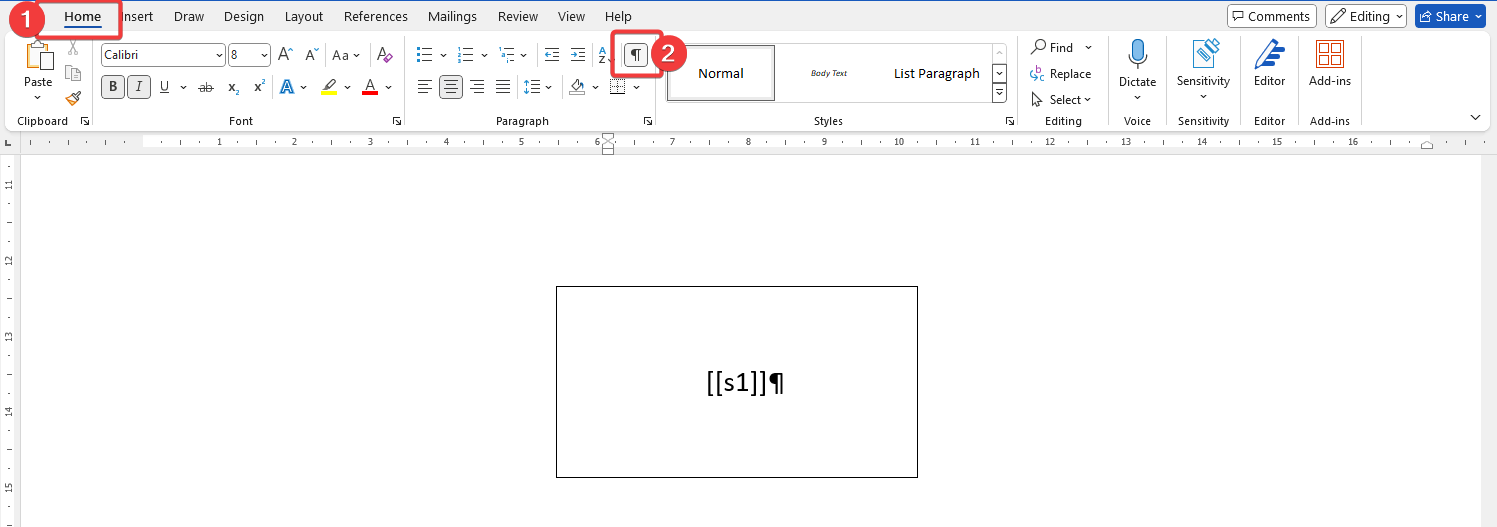Viewport: 1497px width, 527px height.
Task: Highlight text with the yellow highlighter
Action: click(x=329, y=87)
